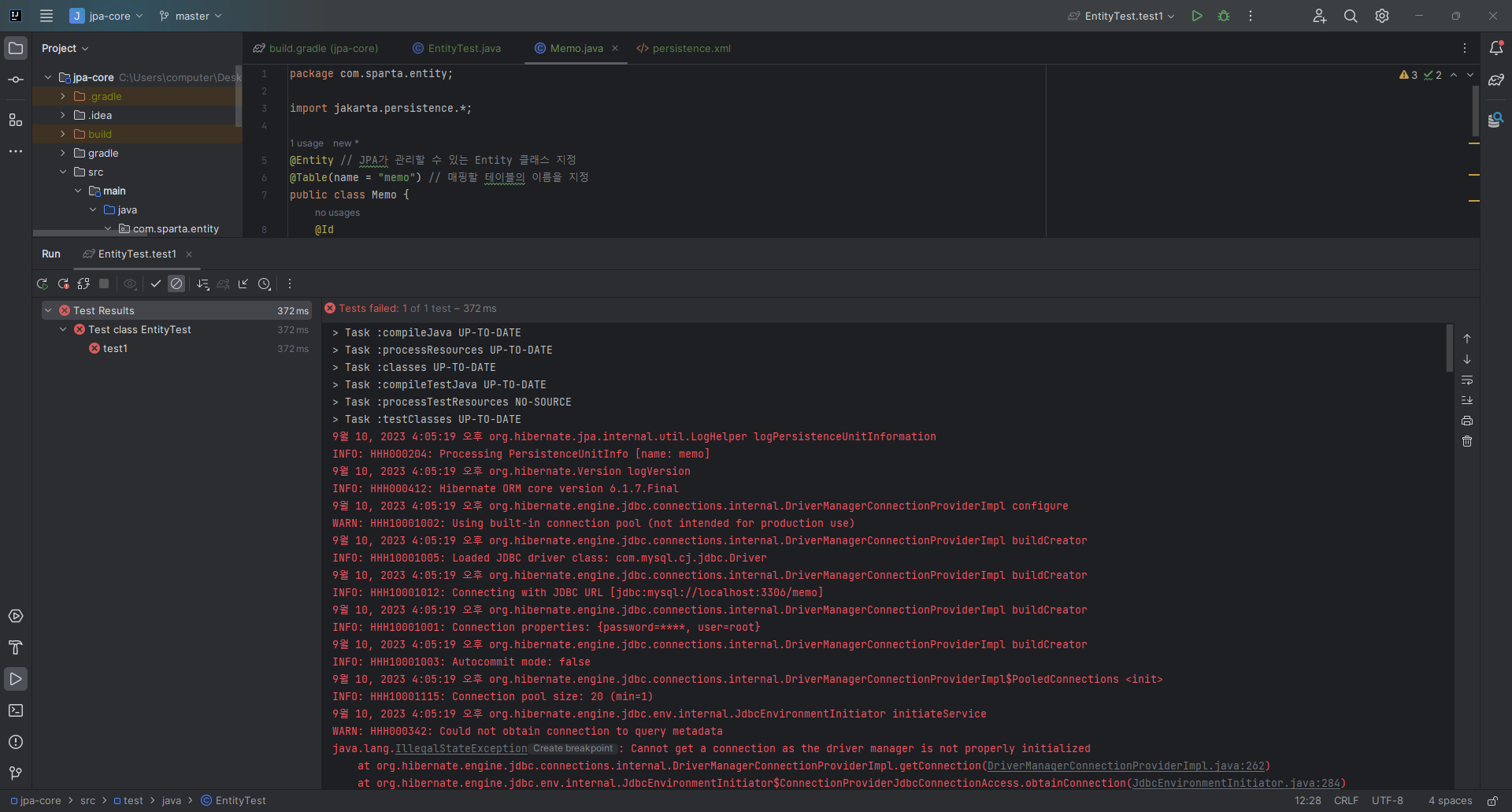Screen dimensions: 1512x812
Task: Click Rerun Failed Tests icon
Action: [x=63, y=284]
